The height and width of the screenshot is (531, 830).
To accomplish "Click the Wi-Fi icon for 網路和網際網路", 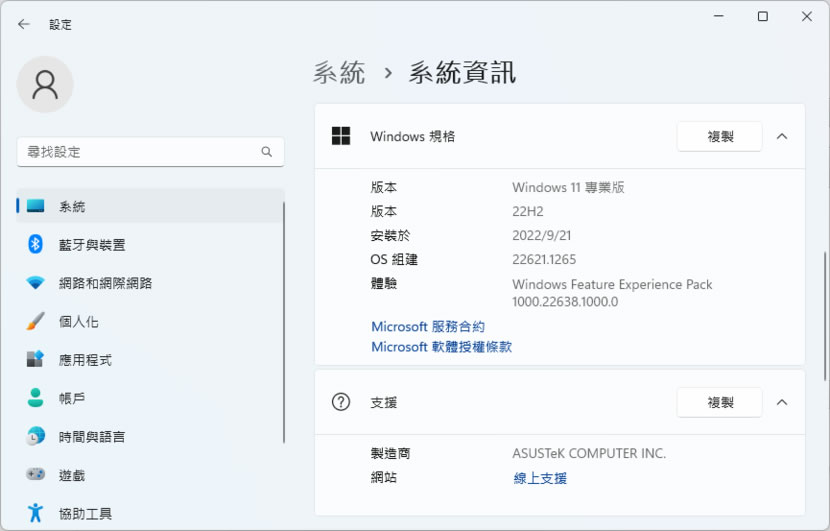I will point(35,282).
